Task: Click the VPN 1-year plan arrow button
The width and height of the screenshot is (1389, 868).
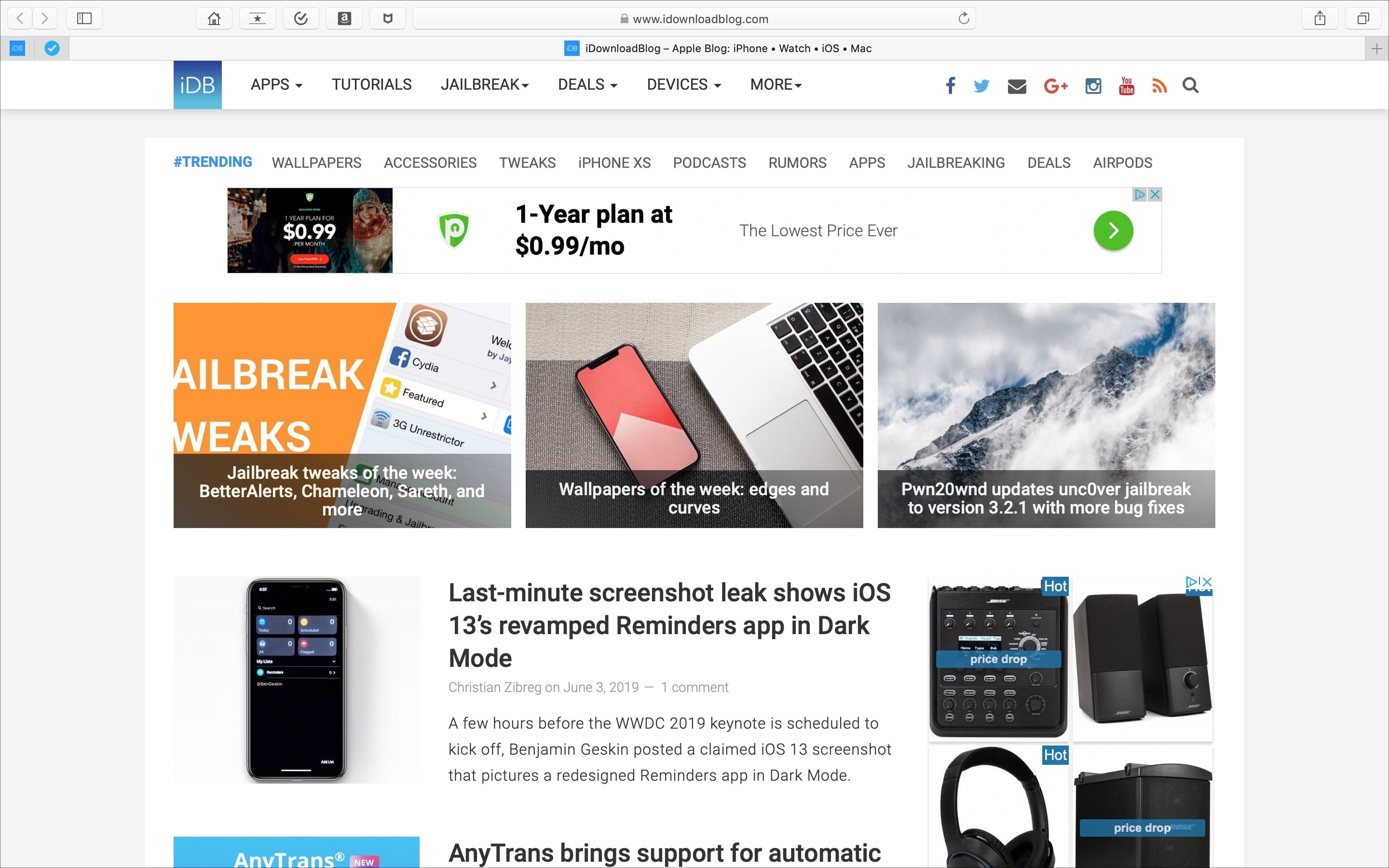Action: [x=1112, y=230]
